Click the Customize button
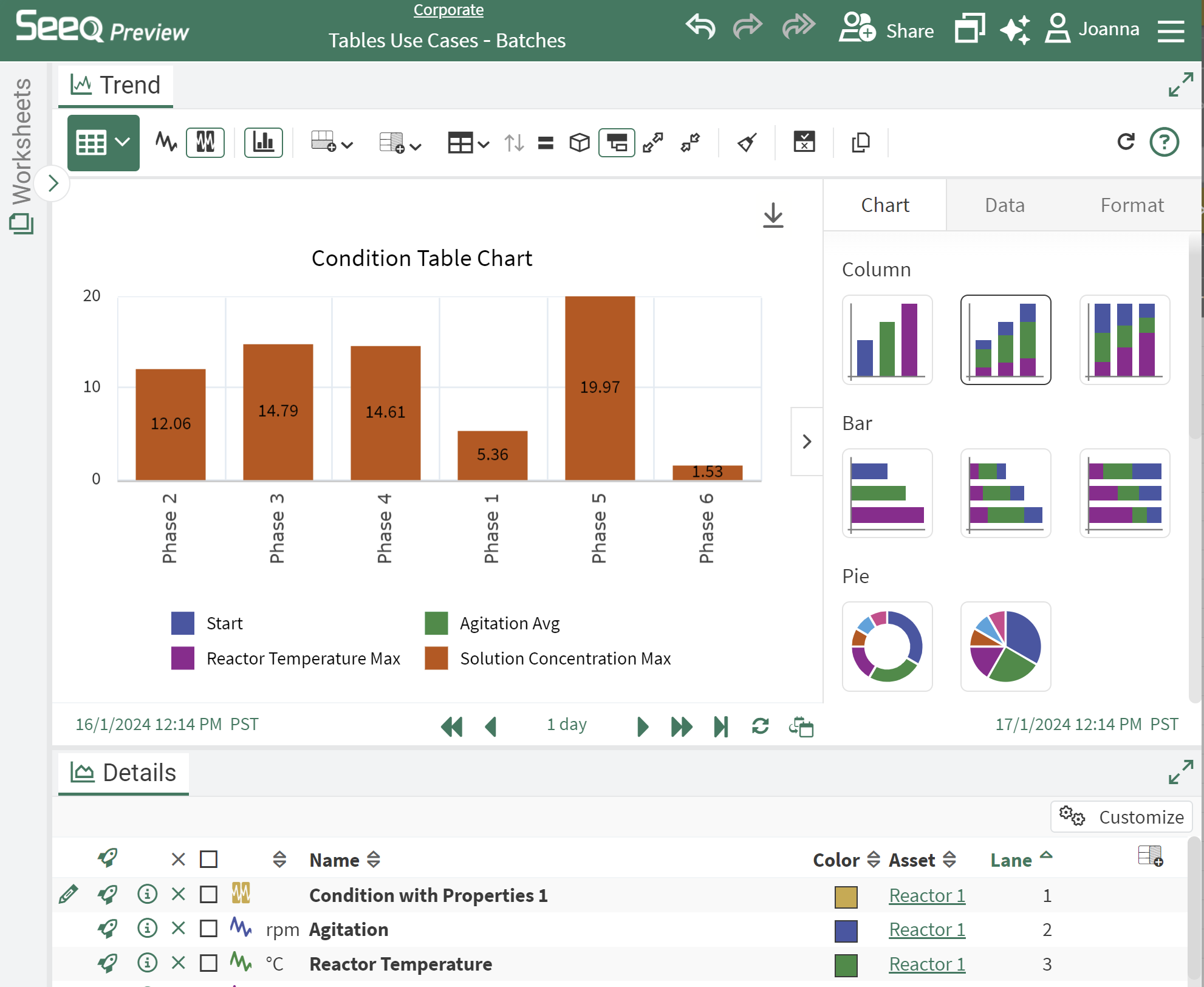1204x987 pixels. tap(1121, 816)
